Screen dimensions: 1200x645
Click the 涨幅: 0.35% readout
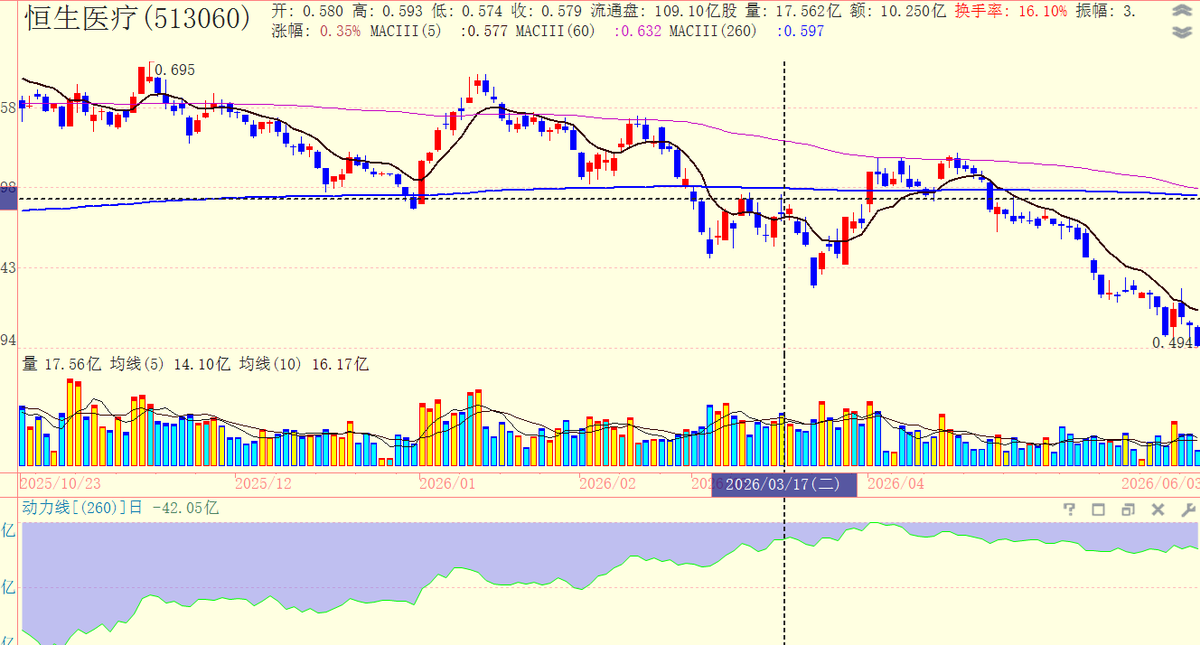tap(316, 31)
